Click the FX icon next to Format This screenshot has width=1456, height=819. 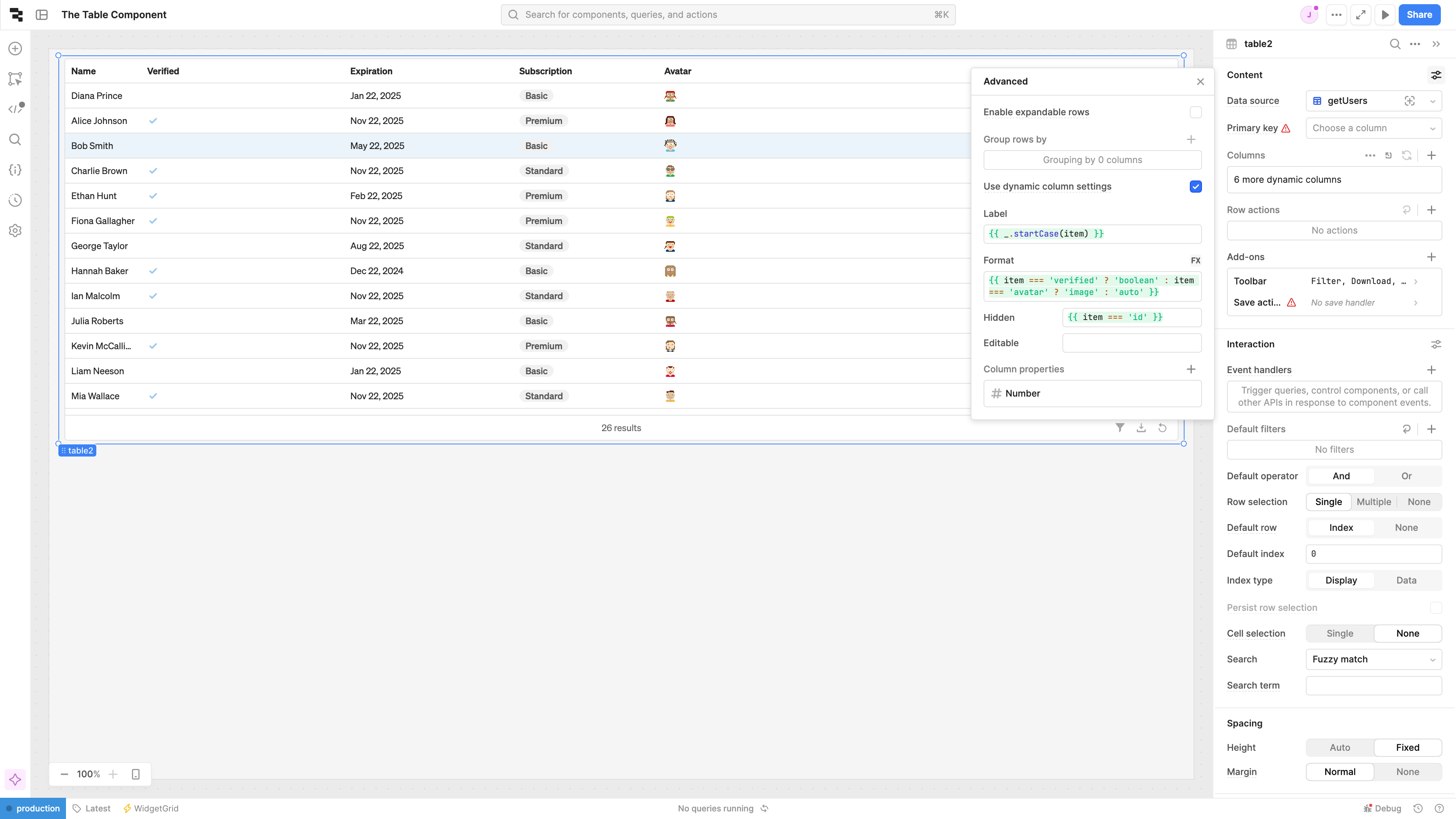(x=1196, y=260)
